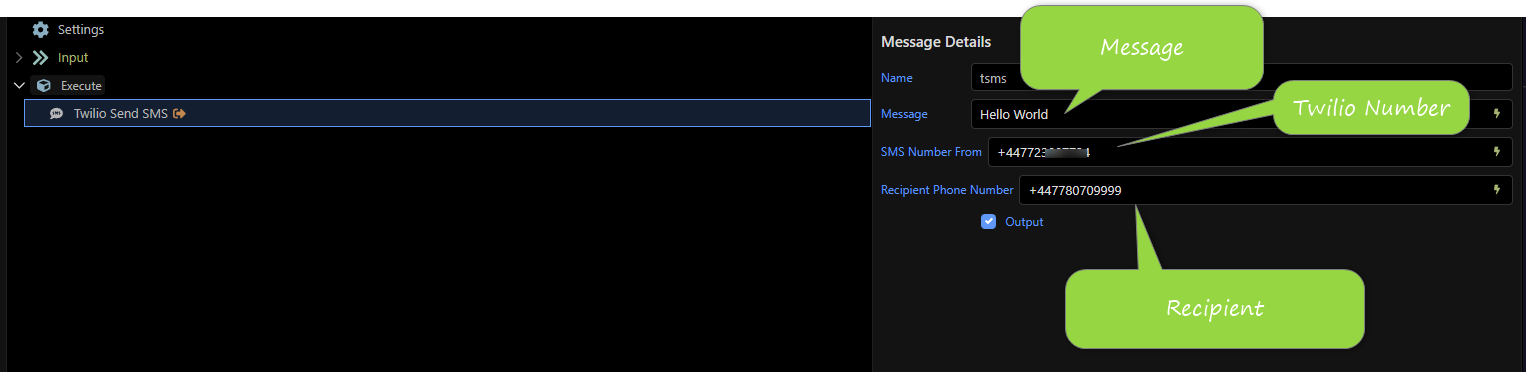
Task: Click the Input double-arrow icon
Action: click(41, 58)
